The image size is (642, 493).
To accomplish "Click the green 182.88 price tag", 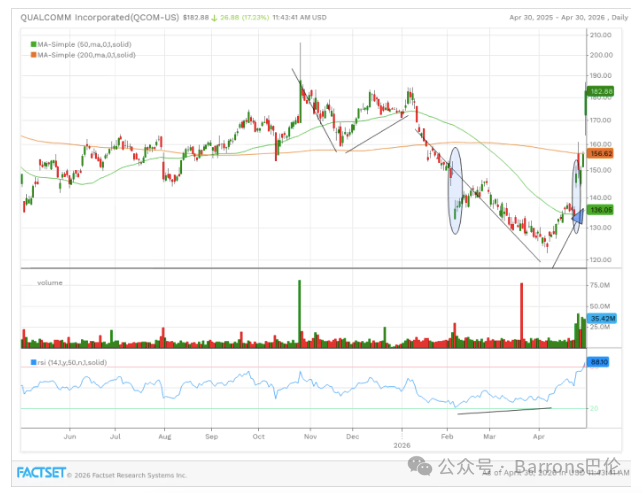I will [x=601, y=91].
